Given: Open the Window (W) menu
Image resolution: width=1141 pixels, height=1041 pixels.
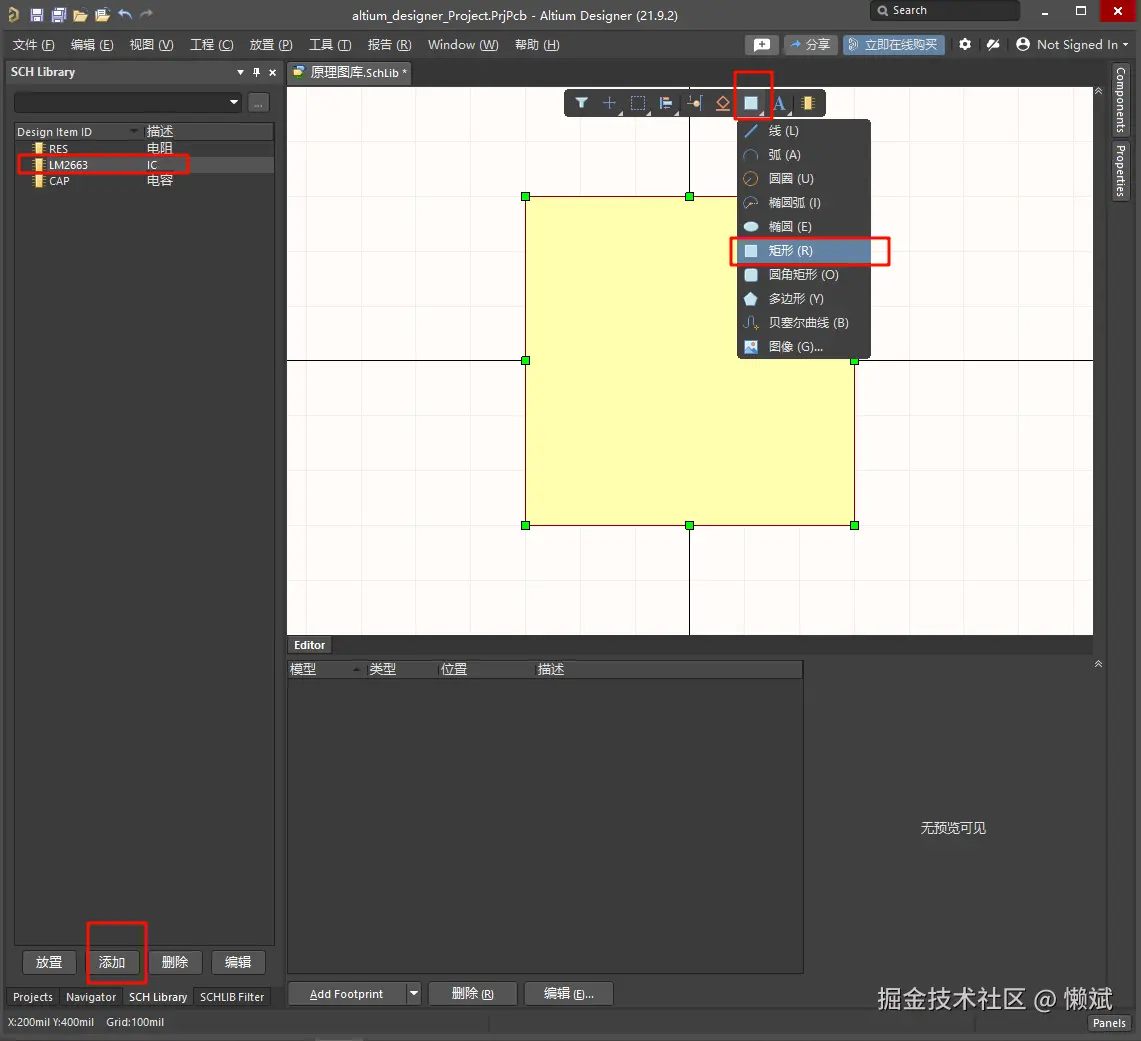Looking at the screenshot, I should point(463,45).
